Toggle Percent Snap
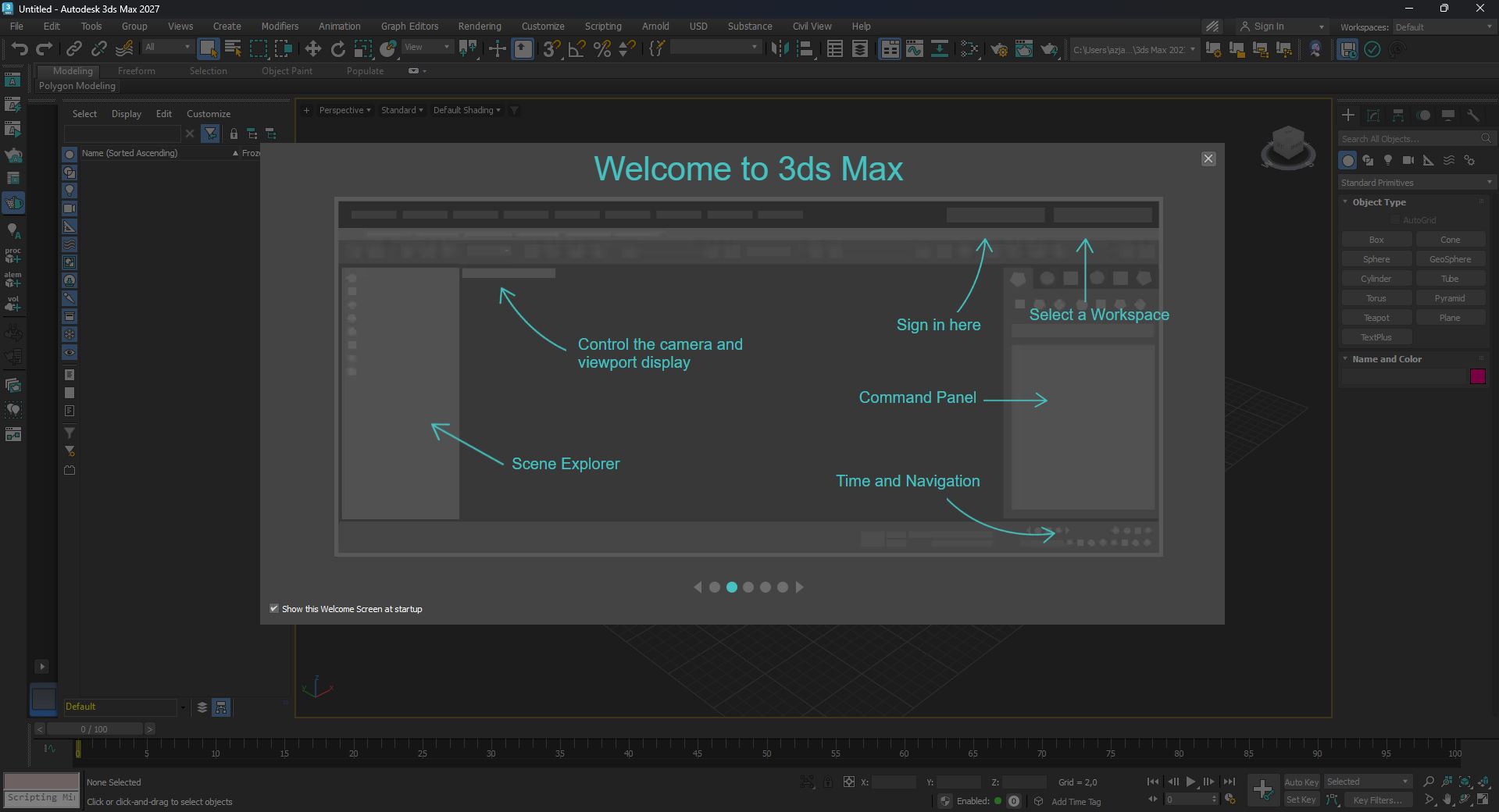The height and width of the screenshot is (812, 1499). [602, 49]
